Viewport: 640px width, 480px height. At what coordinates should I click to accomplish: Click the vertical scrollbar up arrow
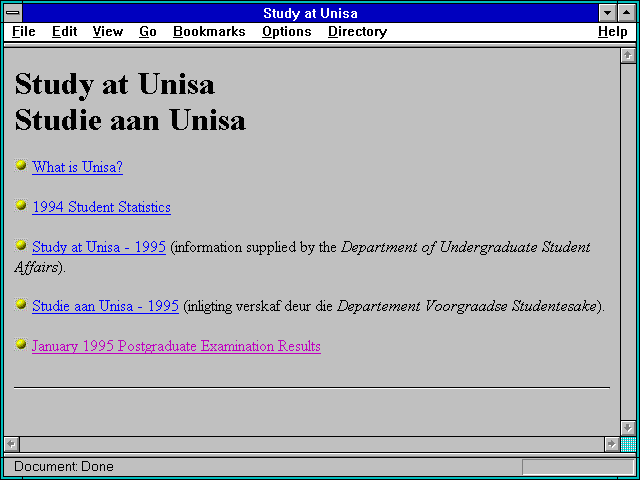pyautogui.click(x=628, y=56)
